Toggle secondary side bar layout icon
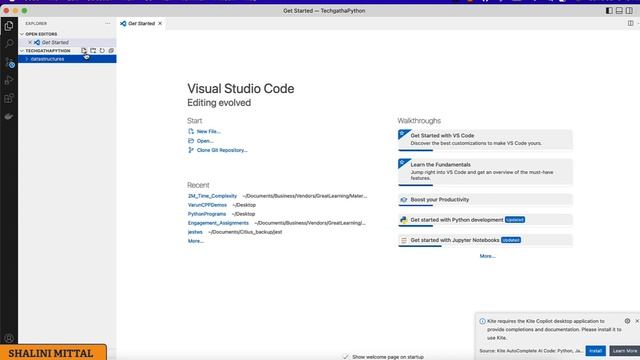This screenshot has width=640, height=360. pos(629,11)
